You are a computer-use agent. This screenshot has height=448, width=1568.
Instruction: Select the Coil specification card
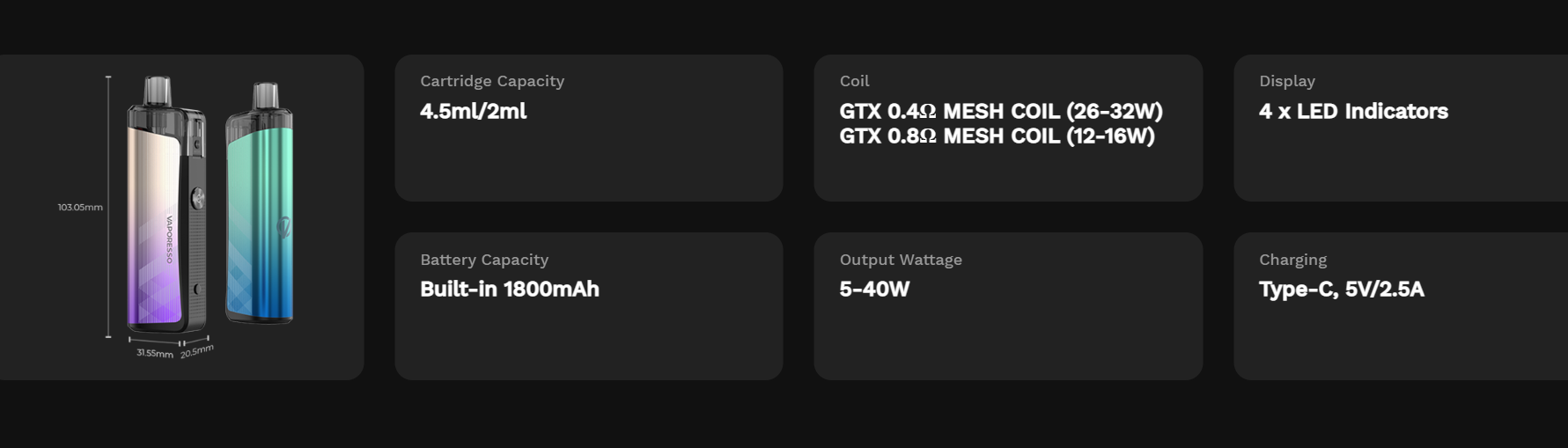pyautogui.click(x=1008, y=129)
